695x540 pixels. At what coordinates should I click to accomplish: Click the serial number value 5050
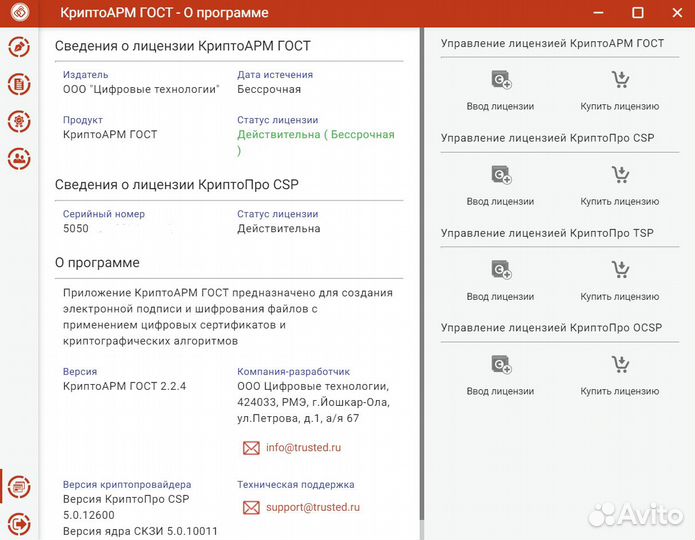(x=76, y=228)
